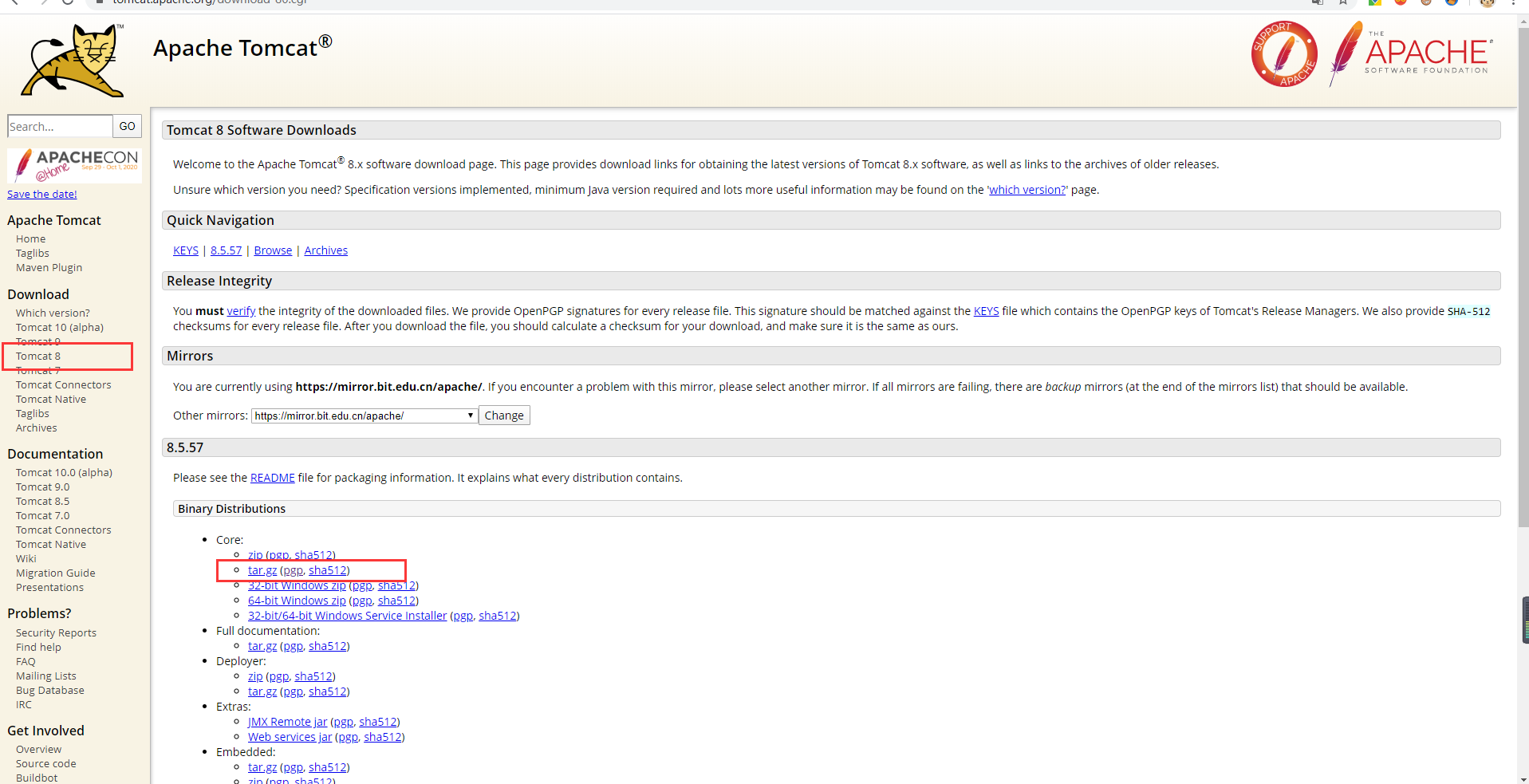This screenshot has width=1529, height=784.
Task: Open Archives in Download sidebar
Action: [36, 427]
